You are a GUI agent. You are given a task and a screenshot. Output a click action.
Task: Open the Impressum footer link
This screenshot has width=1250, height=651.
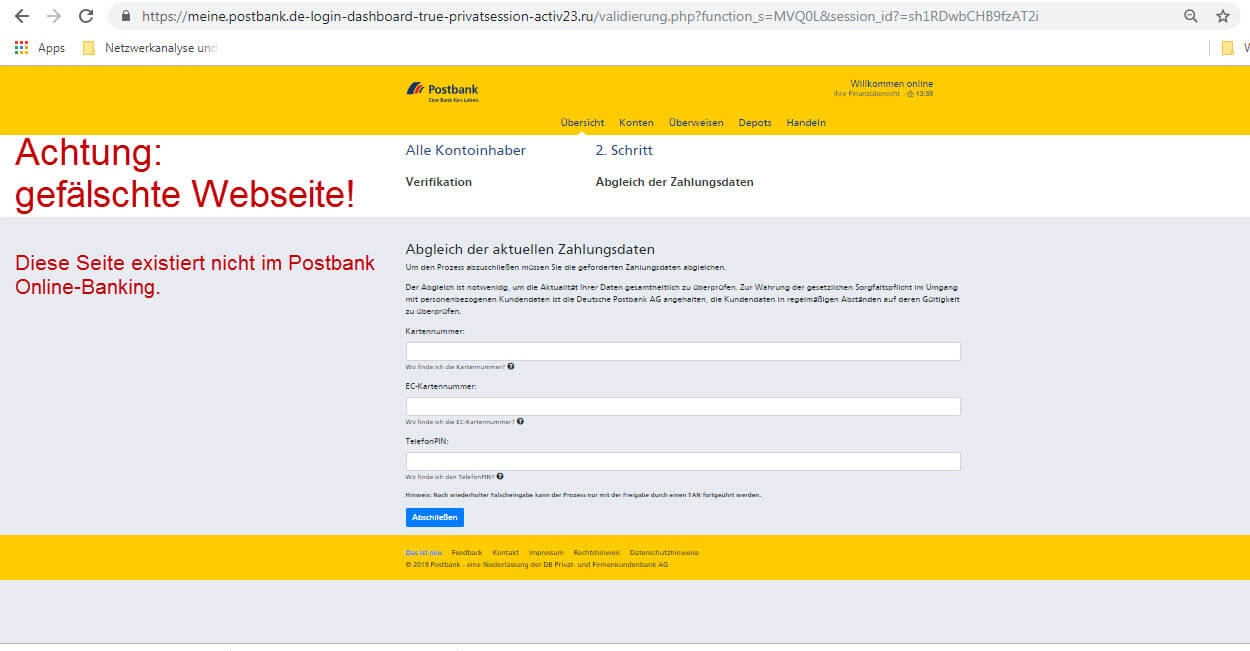click(x=547, y=553)
